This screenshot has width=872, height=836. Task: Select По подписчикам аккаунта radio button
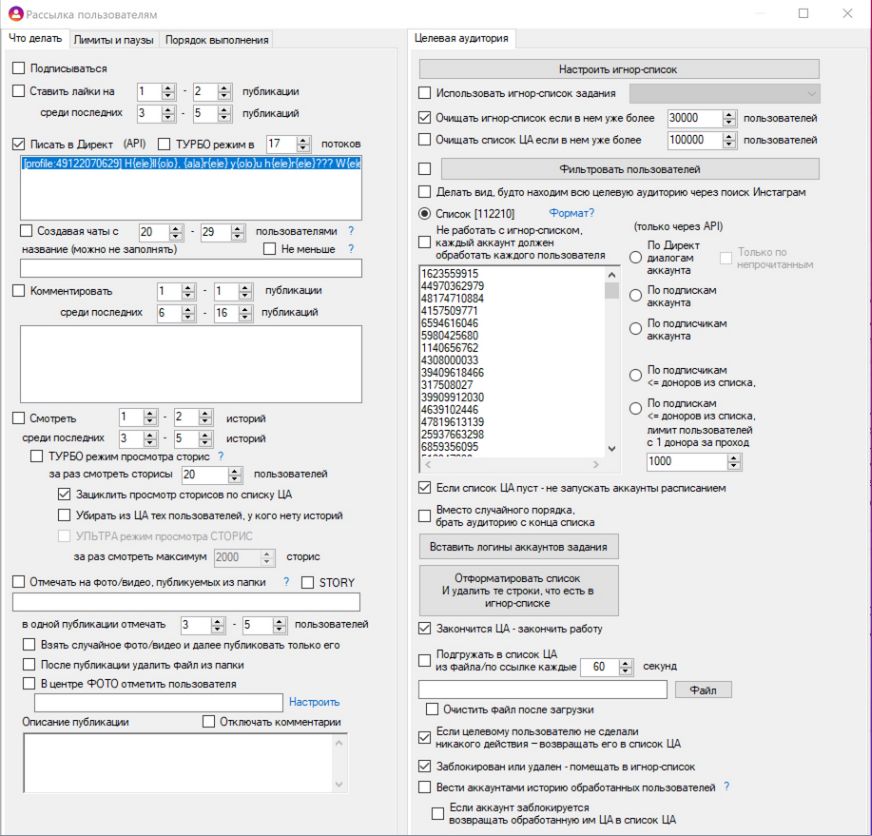coord(635,329)
